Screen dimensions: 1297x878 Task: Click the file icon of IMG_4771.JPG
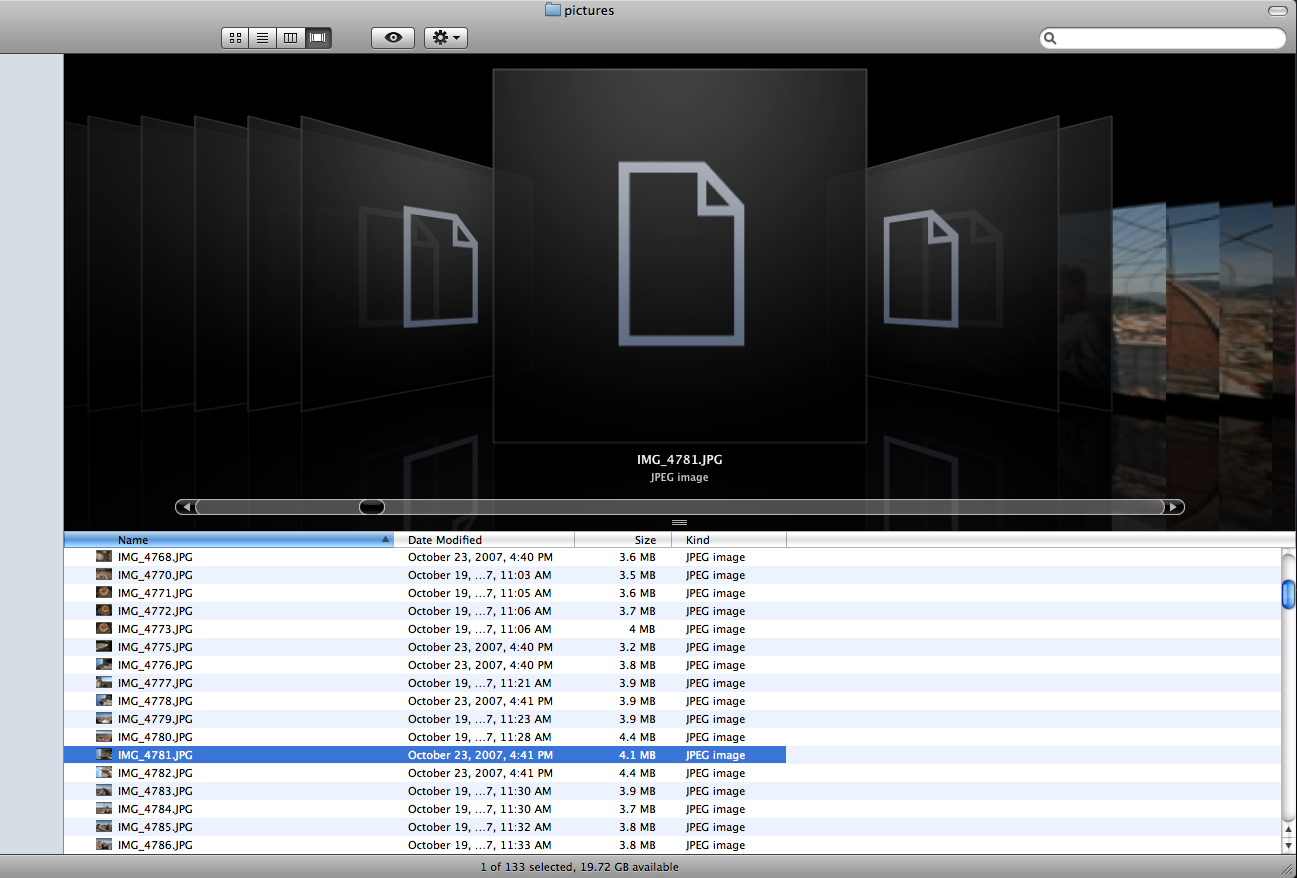click(104, 593)
